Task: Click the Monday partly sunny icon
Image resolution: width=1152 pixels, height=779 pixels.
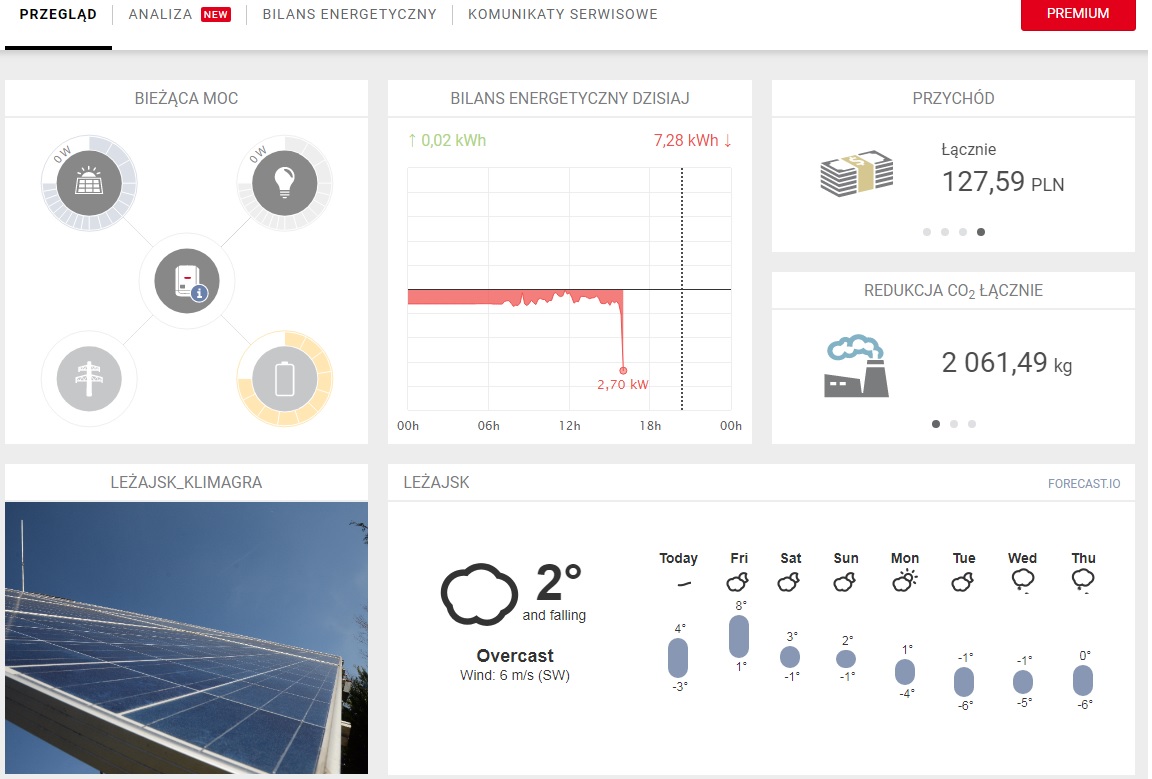Action: click(905, 581)
